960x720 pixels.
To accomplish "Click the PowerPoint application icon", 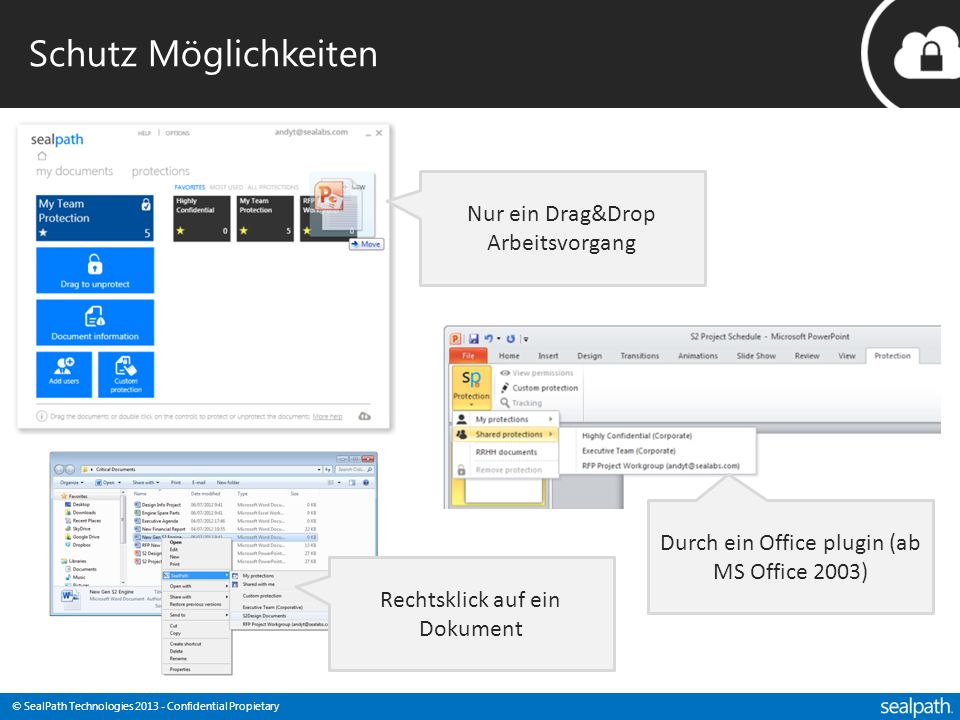I will pos(456,338).
